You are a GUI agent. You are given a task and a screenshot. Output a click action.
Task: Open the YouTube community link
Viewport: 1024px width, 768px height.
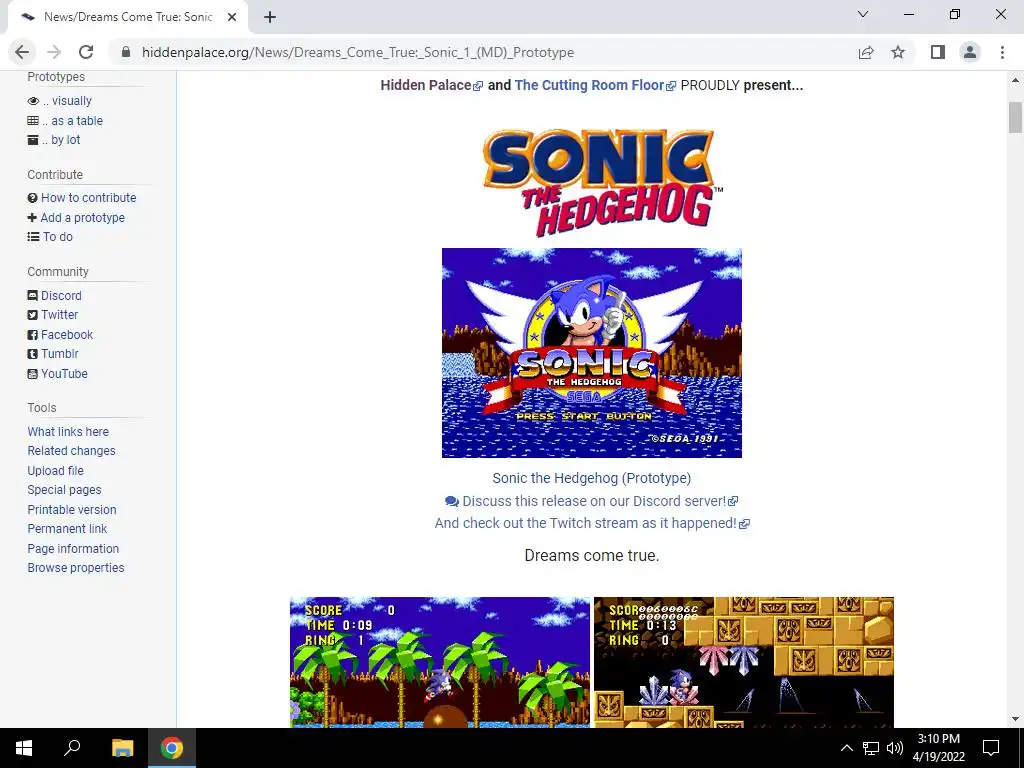pyautogui.click(x=57, y=374)
